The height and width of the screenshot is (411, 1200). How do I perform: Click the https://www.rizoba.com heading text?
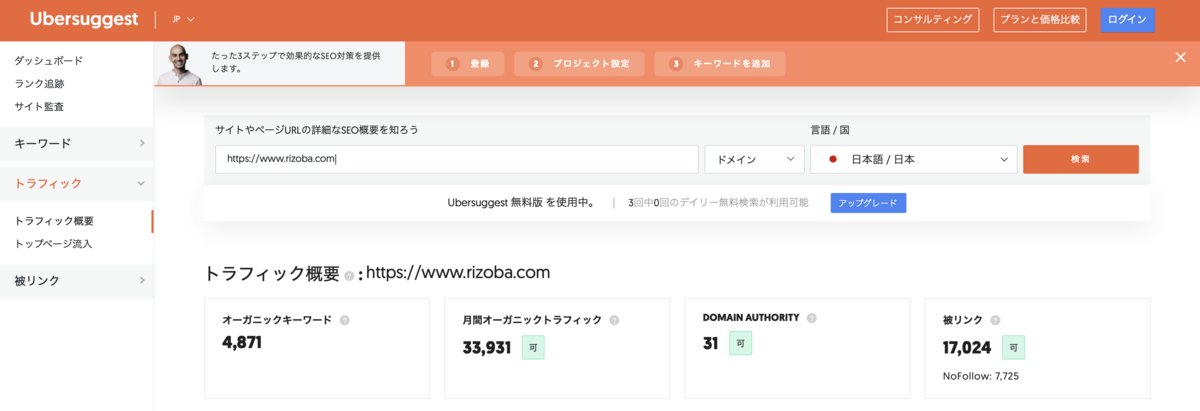458,273
